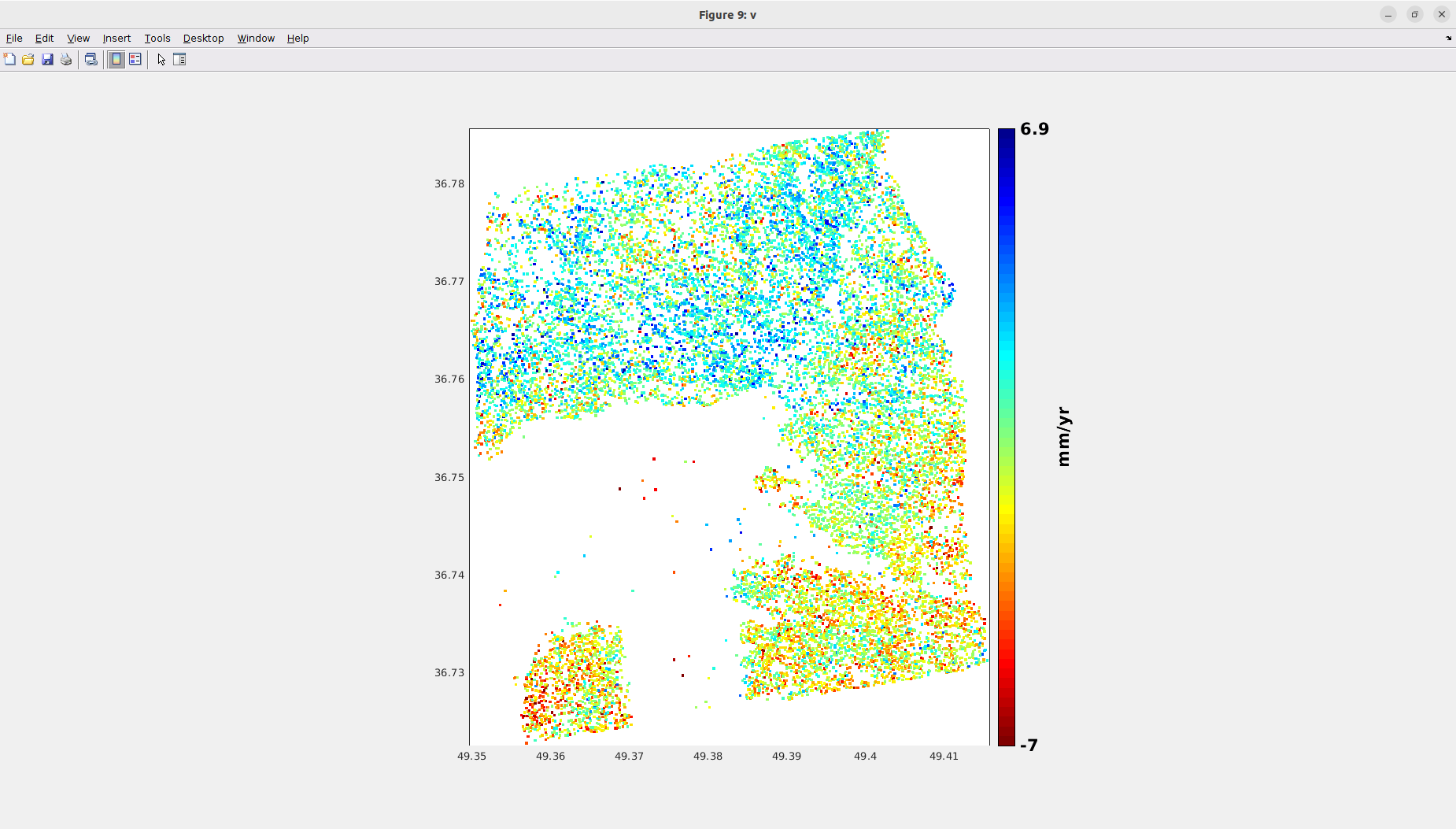Click the x-axis tick label 49.35

tap(471, 756)
